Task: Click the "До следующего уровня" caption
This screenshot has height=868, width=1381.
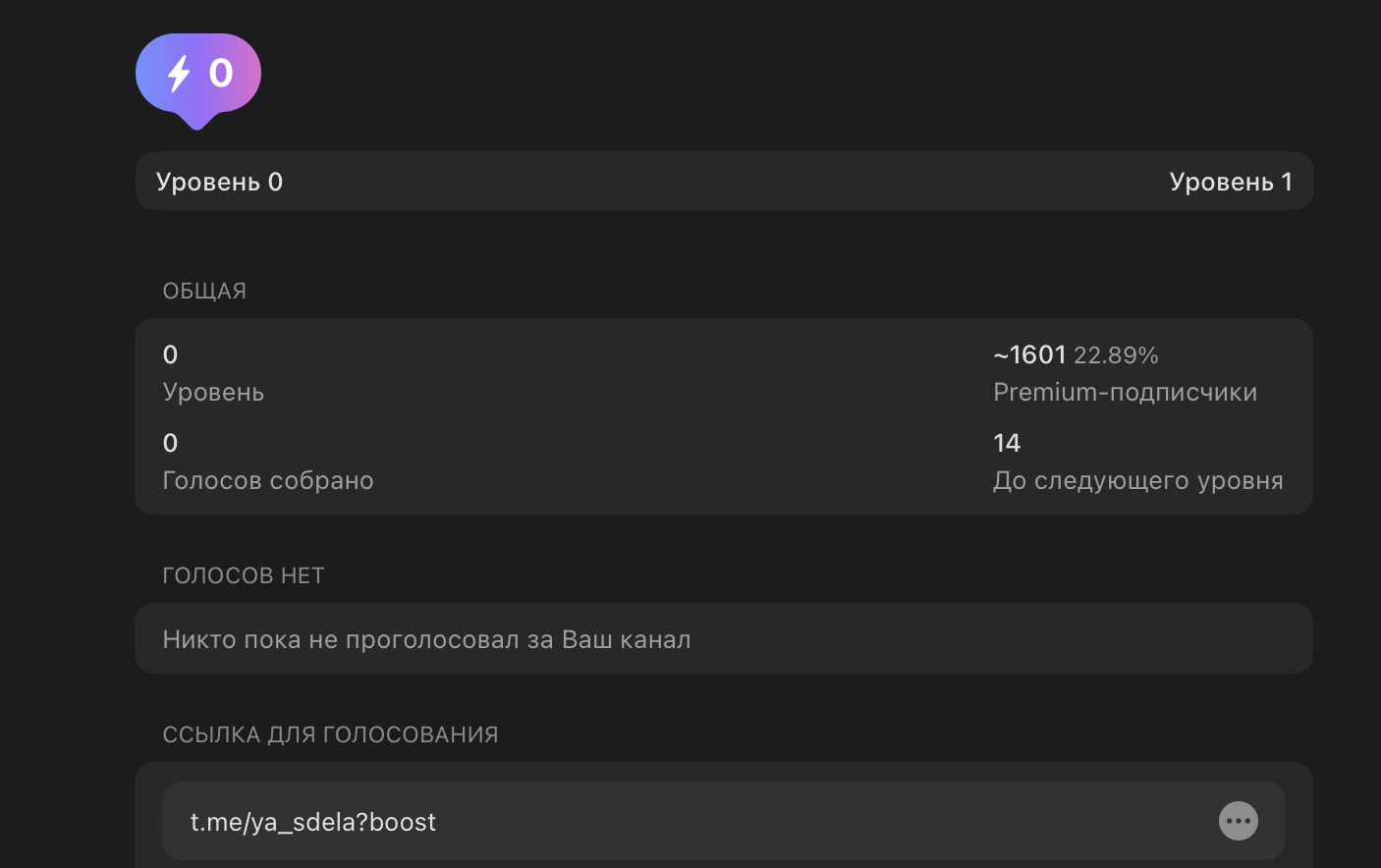Action: coord(1137,480)
